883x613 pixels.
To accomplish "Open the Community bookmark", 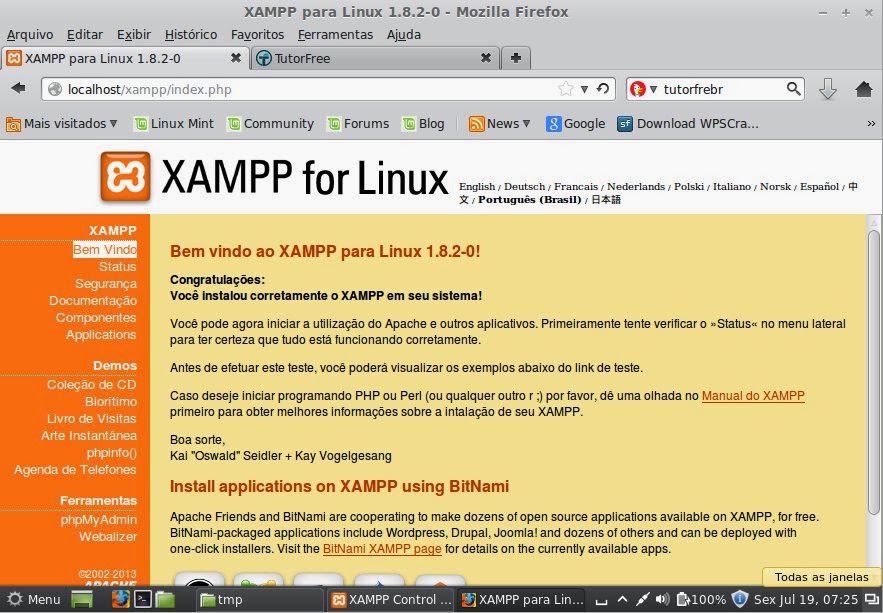I will [270, 123].
